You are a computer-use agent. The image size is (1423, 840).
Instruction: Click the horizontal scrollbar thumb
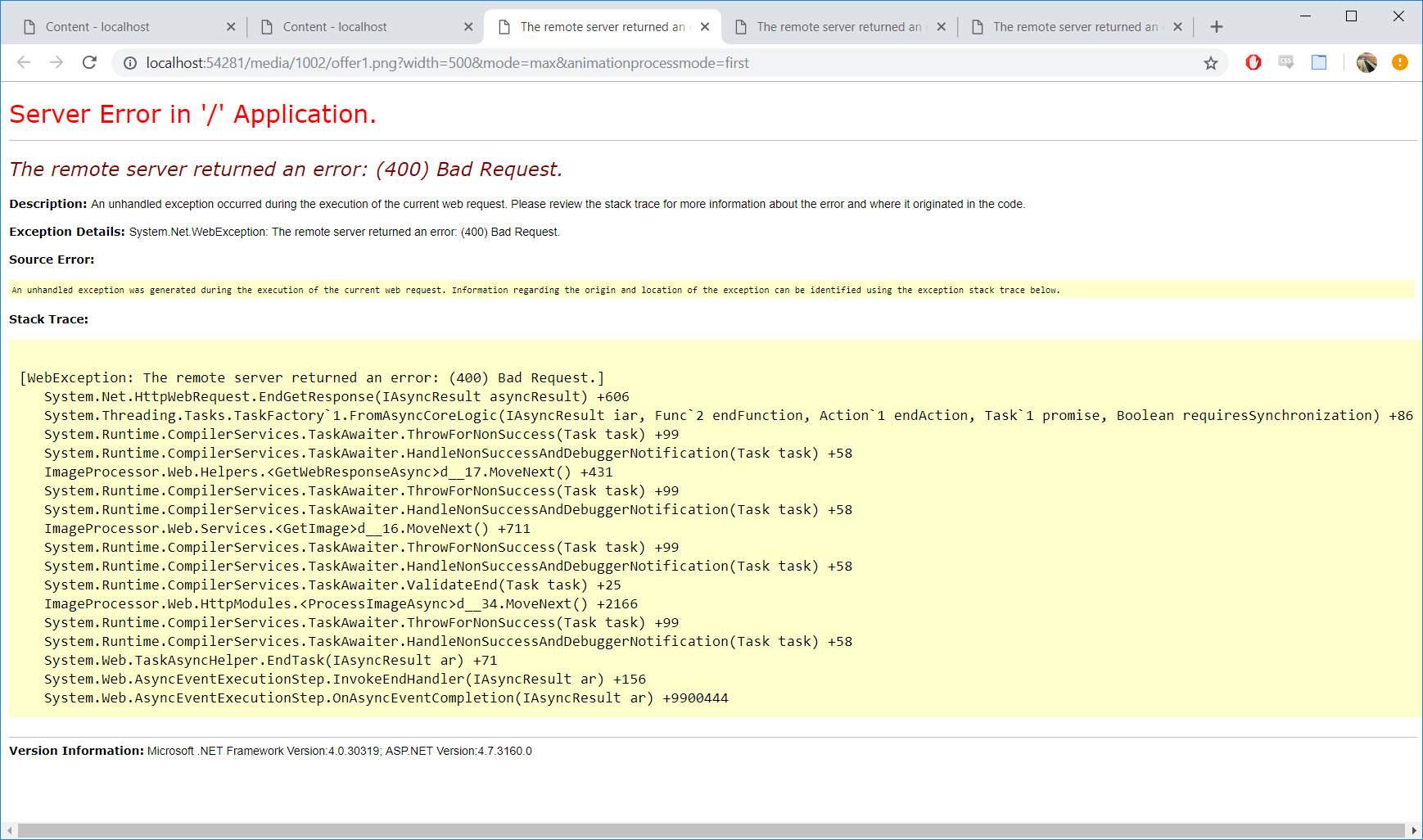[x=711, y=831]
